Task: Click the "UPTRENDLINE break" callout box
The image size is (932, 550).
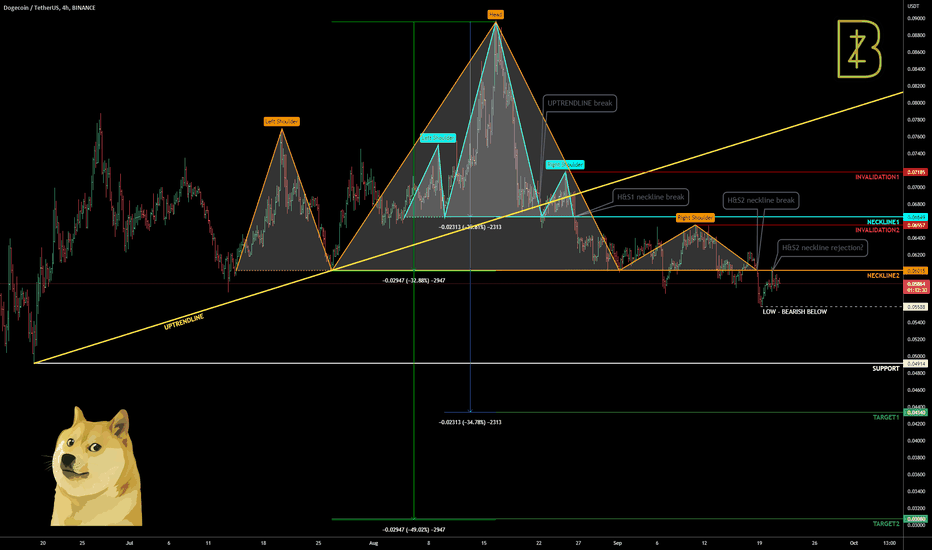Action: pyautogui.click(x=580, y=103)
